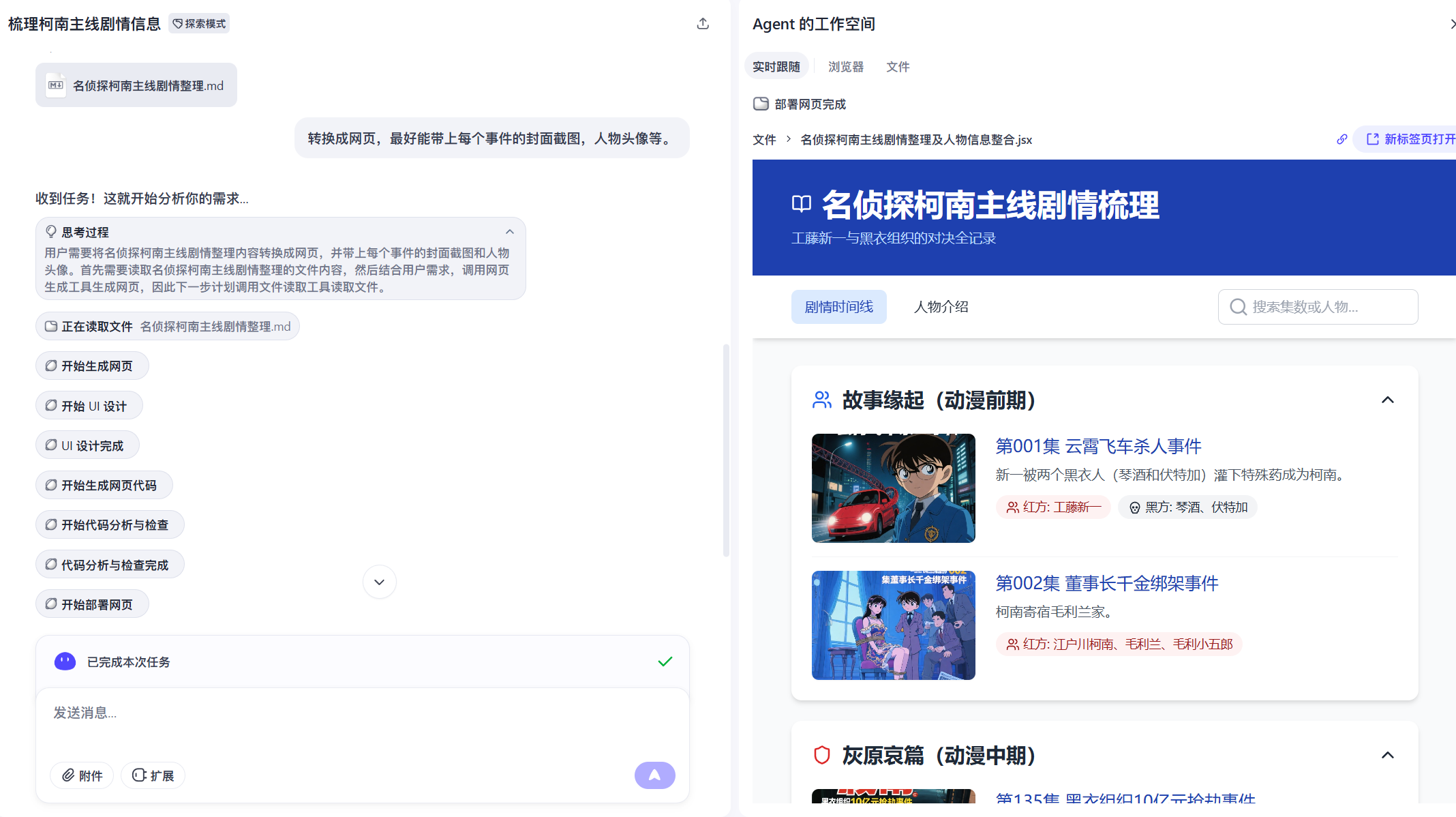The height and width of the screenshot is (817, 1456).
Task: Collapse the 思考过程 panel chevron
Action: point(510,232)
